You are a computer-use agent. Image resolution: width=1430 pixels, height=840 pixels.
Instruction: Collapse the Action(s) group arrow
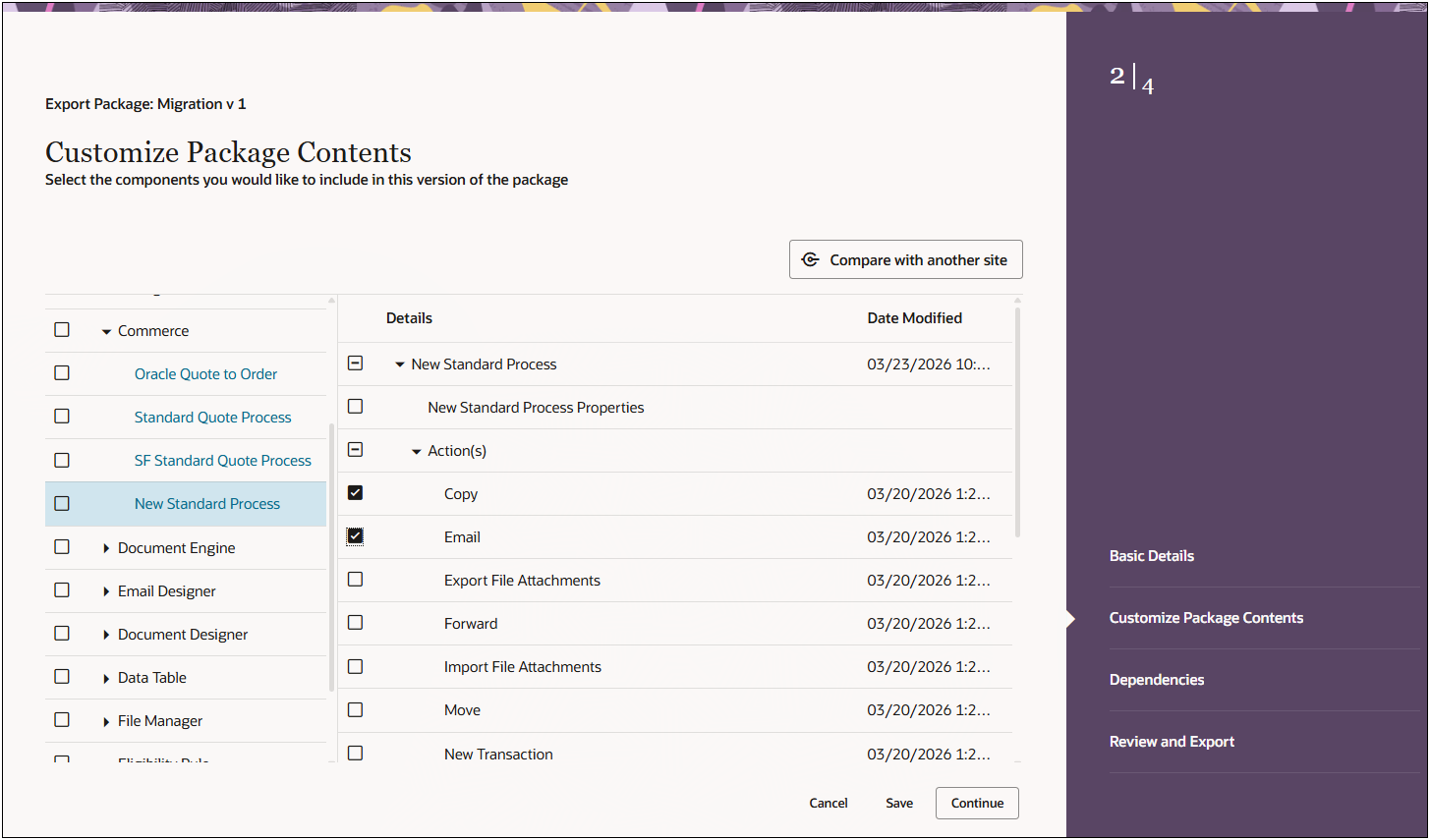(x=417, y=451)
